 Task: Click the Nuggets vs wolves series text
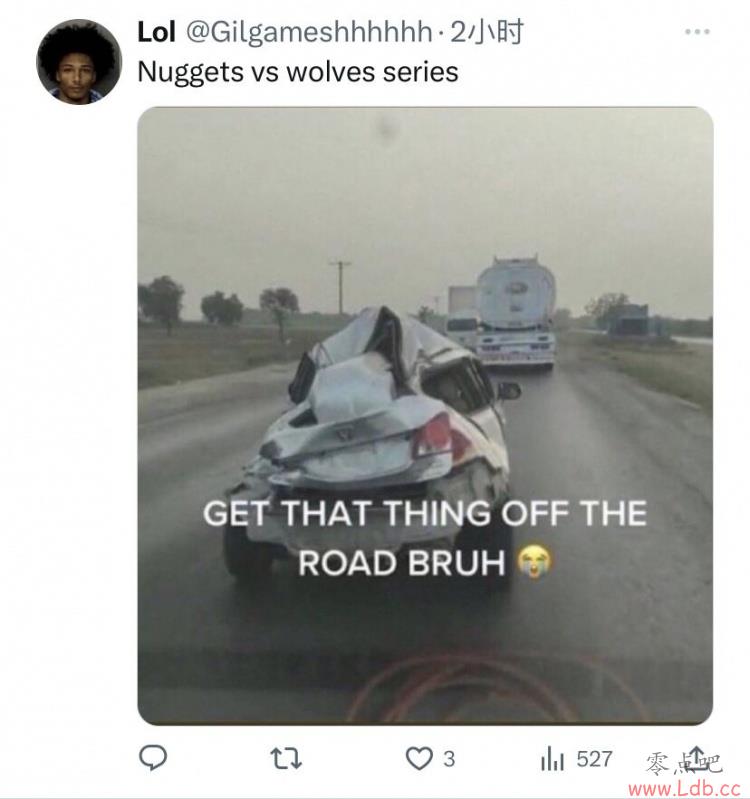[298, 71]
